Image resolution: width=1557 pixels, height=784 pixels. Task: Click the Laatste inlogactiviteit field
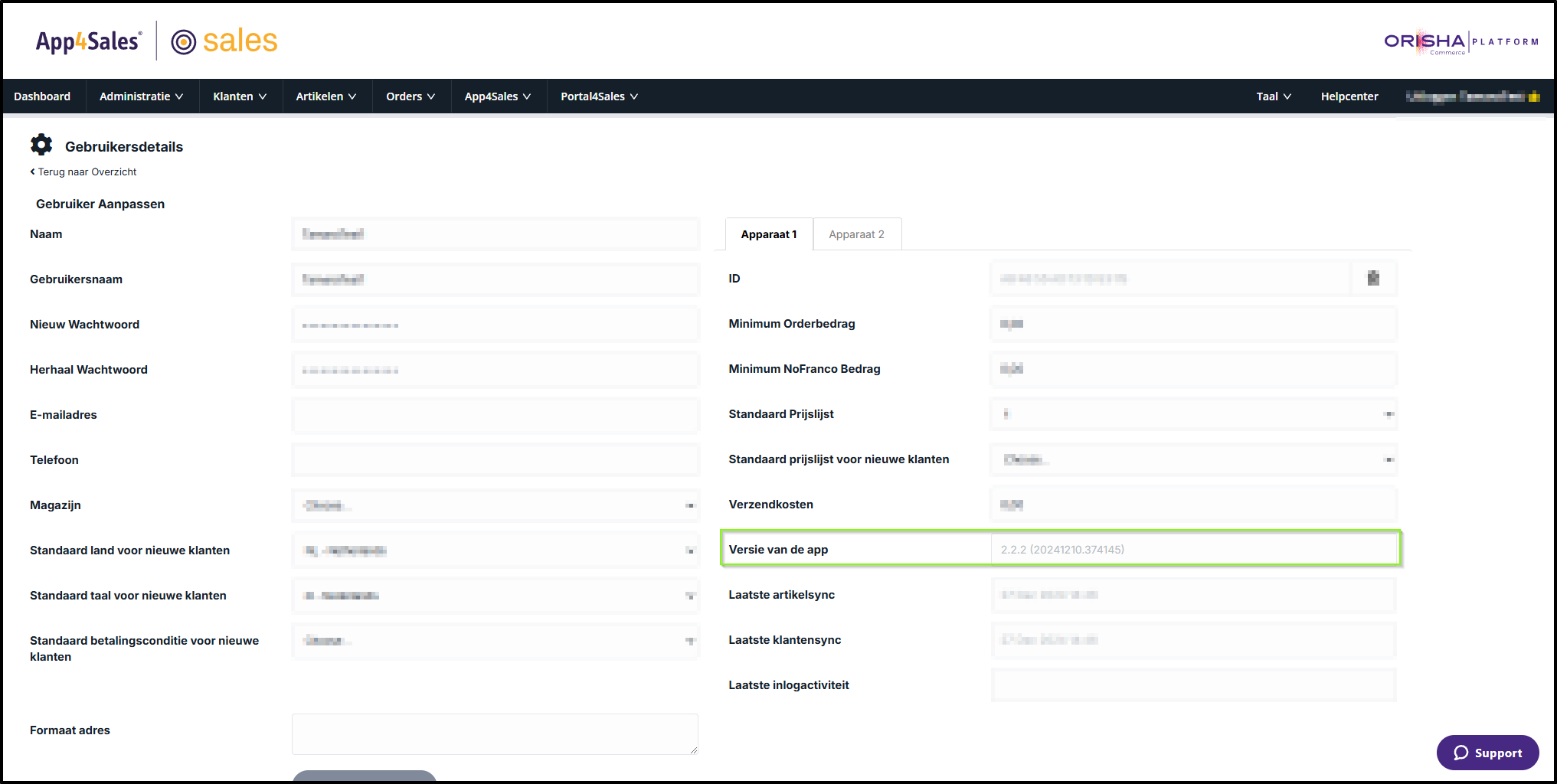(1194, 685)
